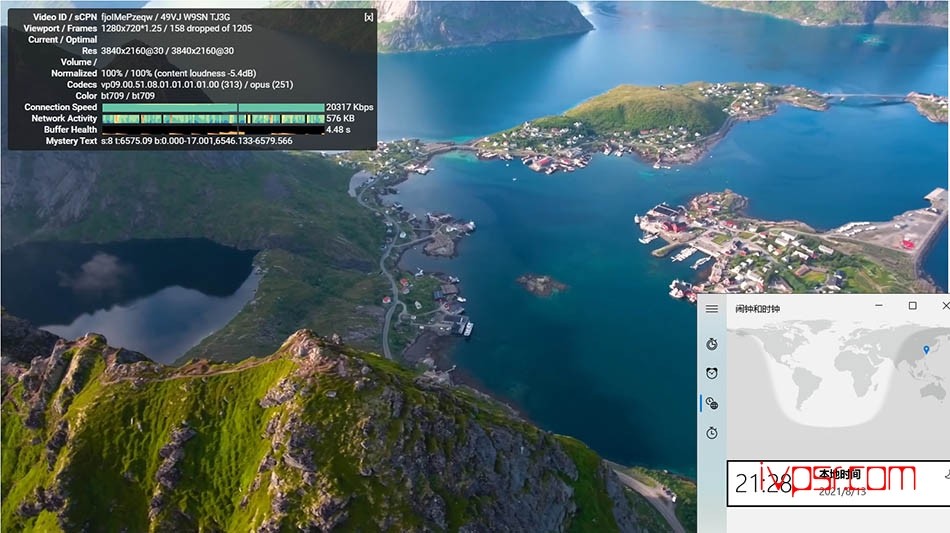Maximize the 闹钟和时钟 window

[x=912, y=306]
